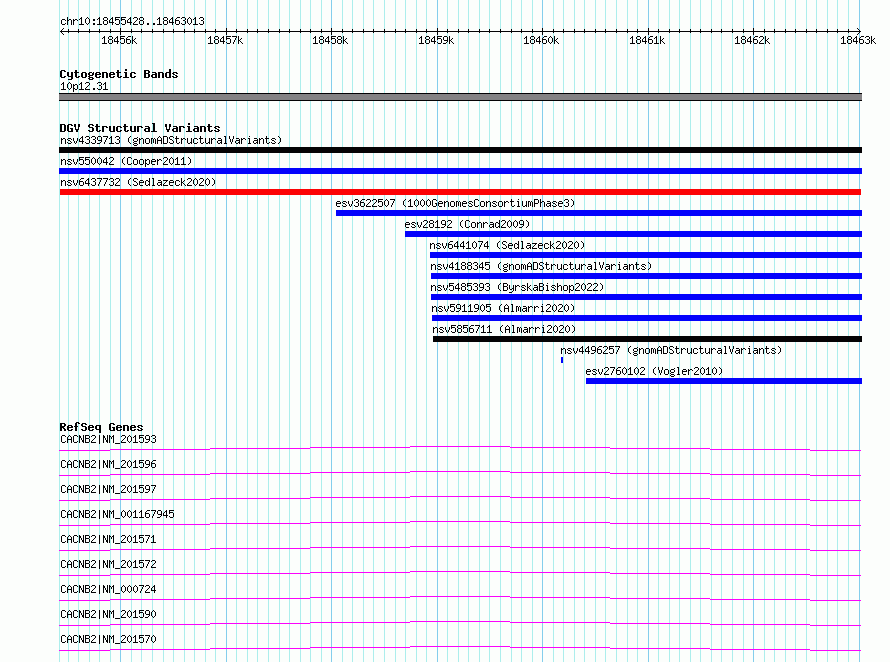Open transcript label CACNB2|NM_201597
The image size is (890, 662).
click(108, 489)
